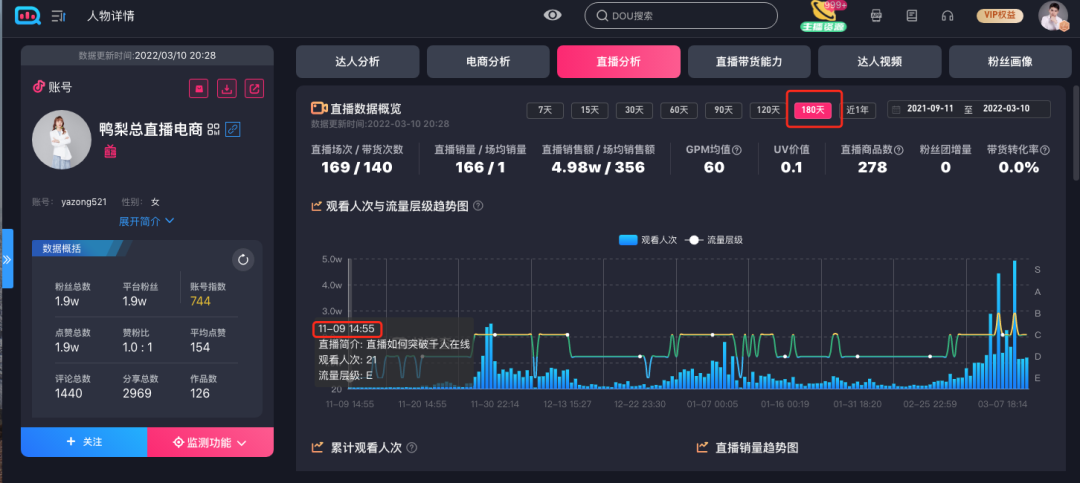Image resolution: width=1080 pixels, height=483 pixels.
Task: Toggle the 流量层级 line legend marker
Action: coord(694,240)
